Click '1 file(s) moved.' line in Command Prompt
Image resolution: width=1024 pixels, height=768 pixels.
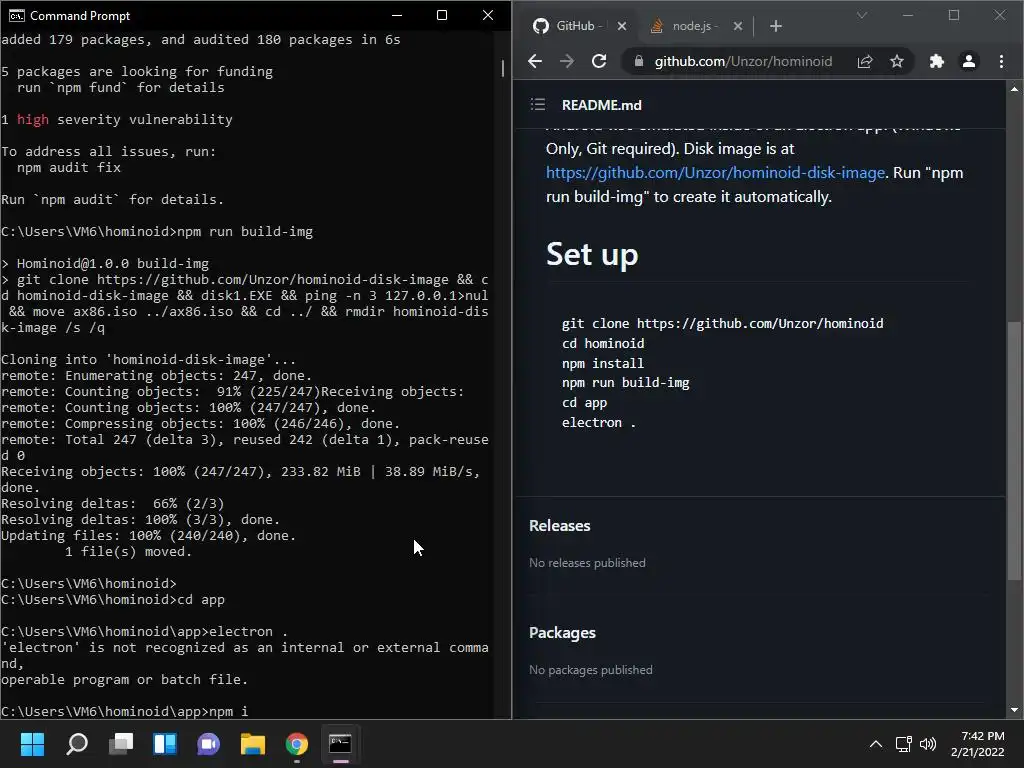[x=128, y=552]
